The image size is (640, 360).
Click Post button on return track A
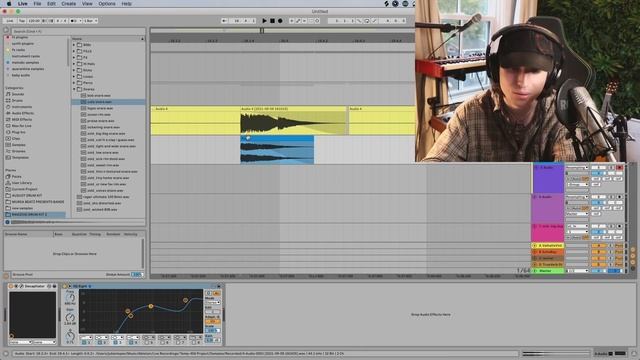coord(619,246)
